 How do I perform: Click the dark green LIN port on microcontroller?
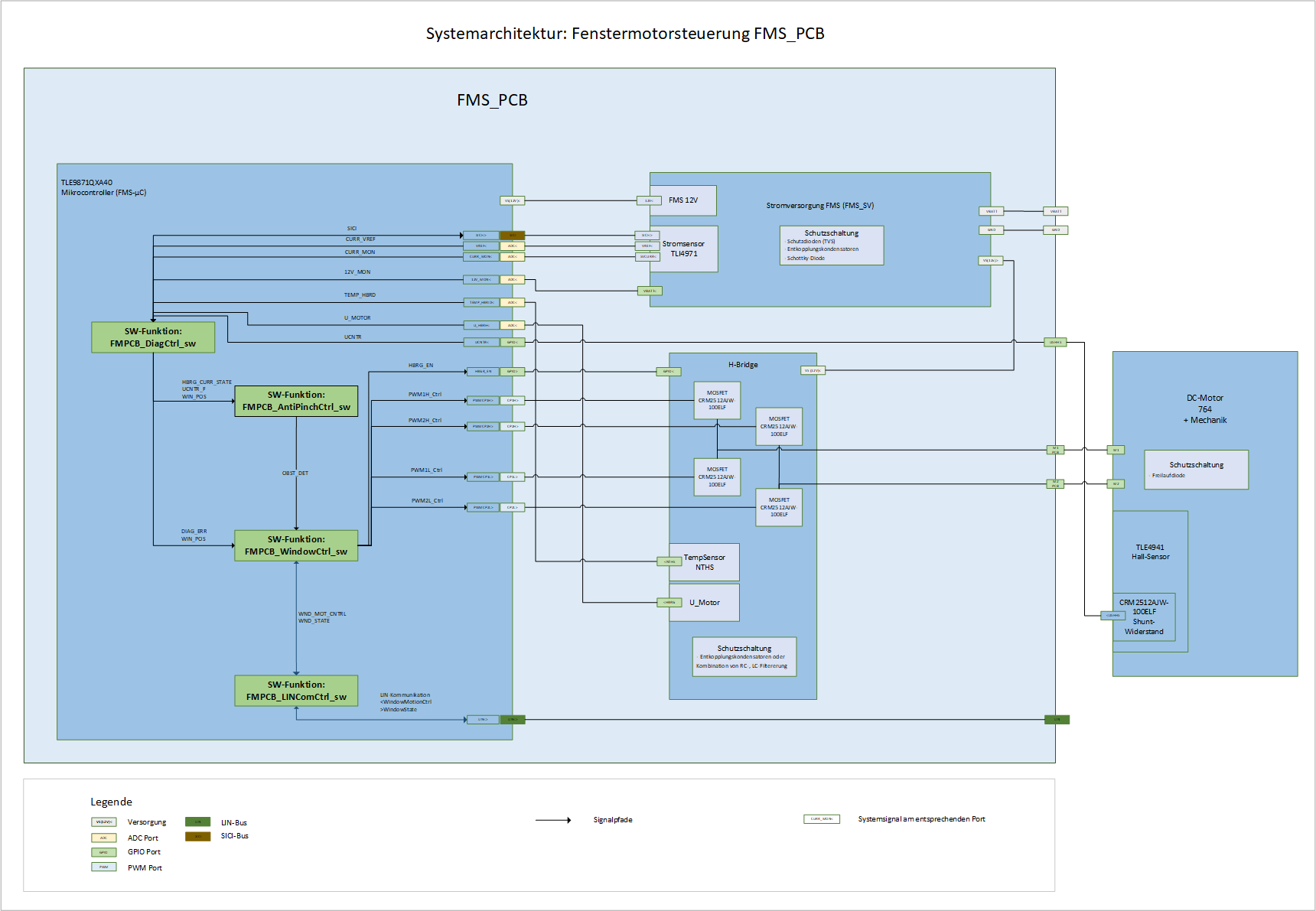click(x=512, y=719)
